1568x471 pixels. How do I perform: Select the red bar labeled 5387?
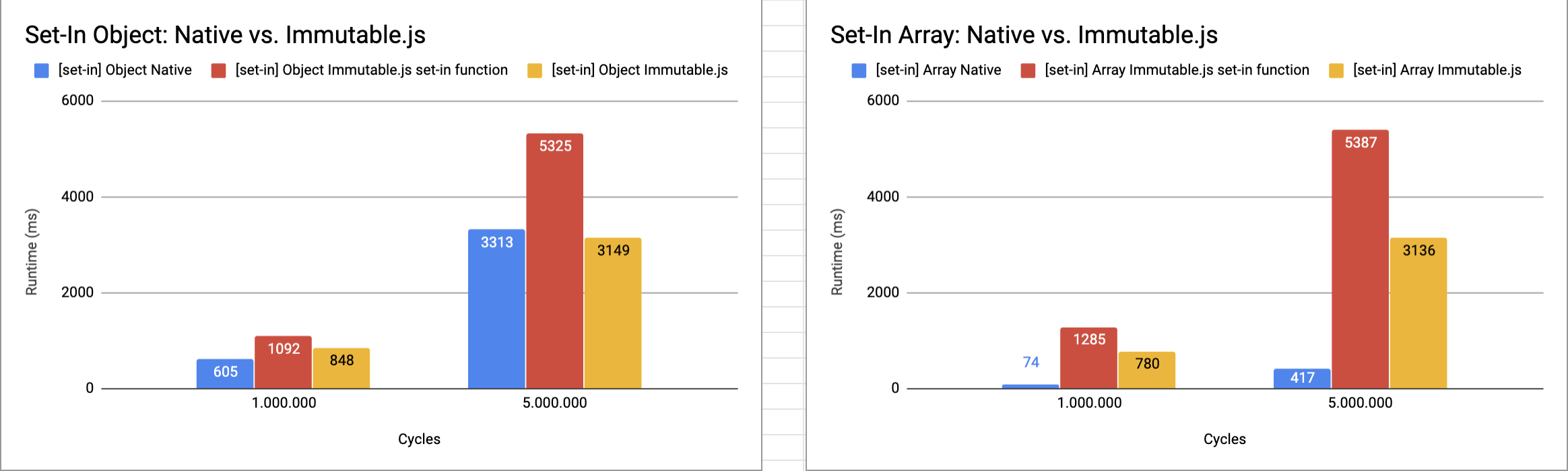point(1360,259)
